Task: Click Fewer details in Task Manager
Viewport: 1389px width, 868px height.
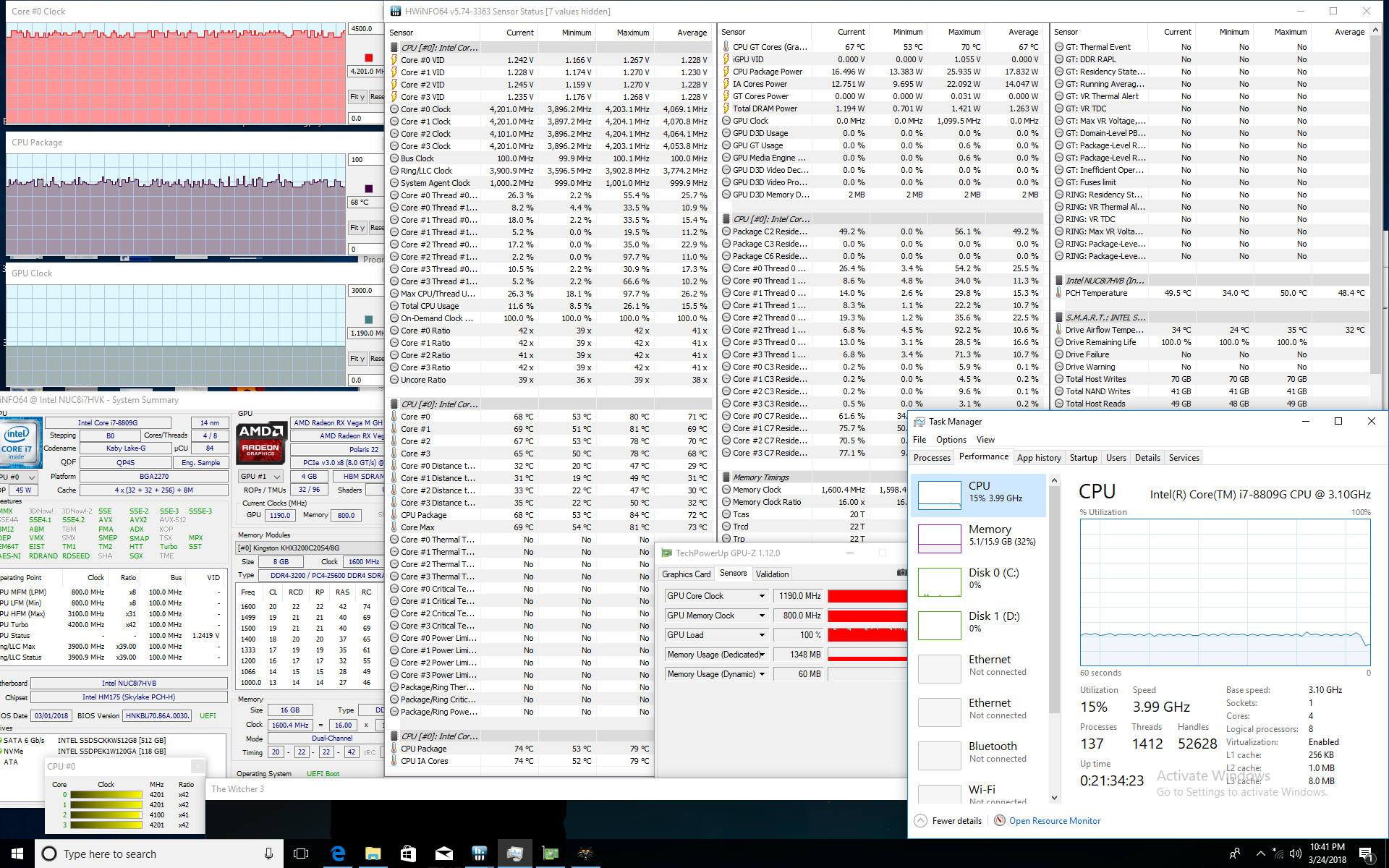Action: pyautogui.click(x=956, y=820)
